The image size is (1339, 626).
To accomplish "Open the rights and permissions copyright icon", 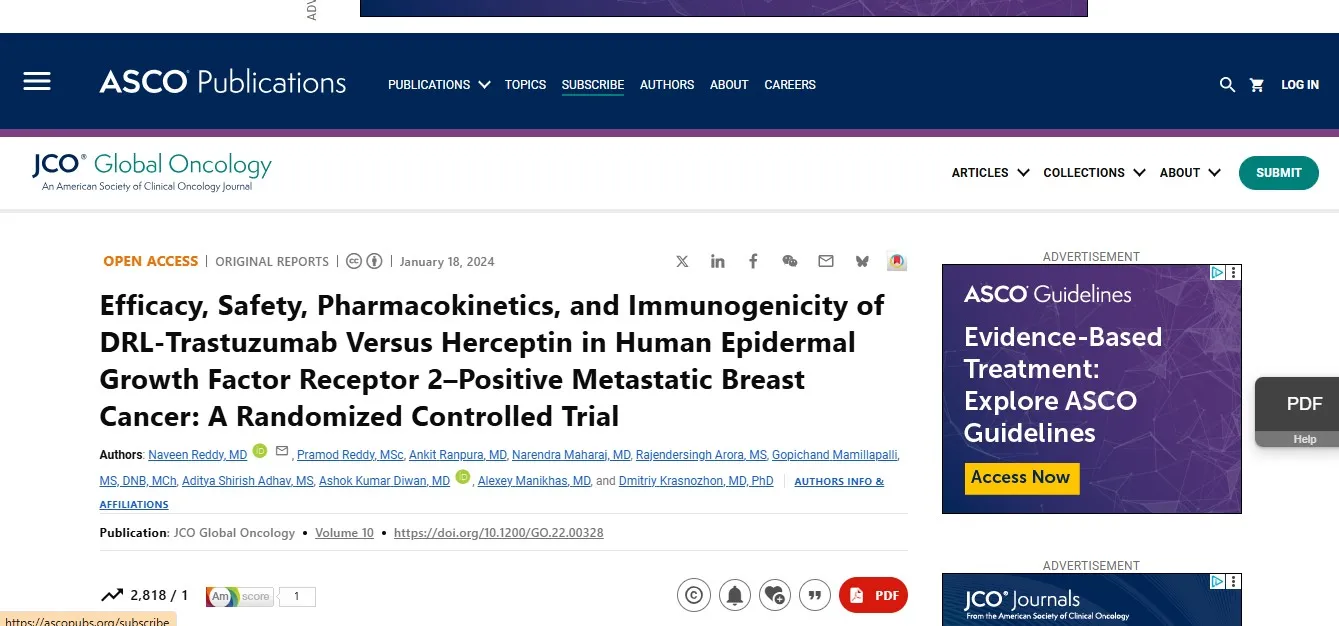I will click(x=694, y=595).
